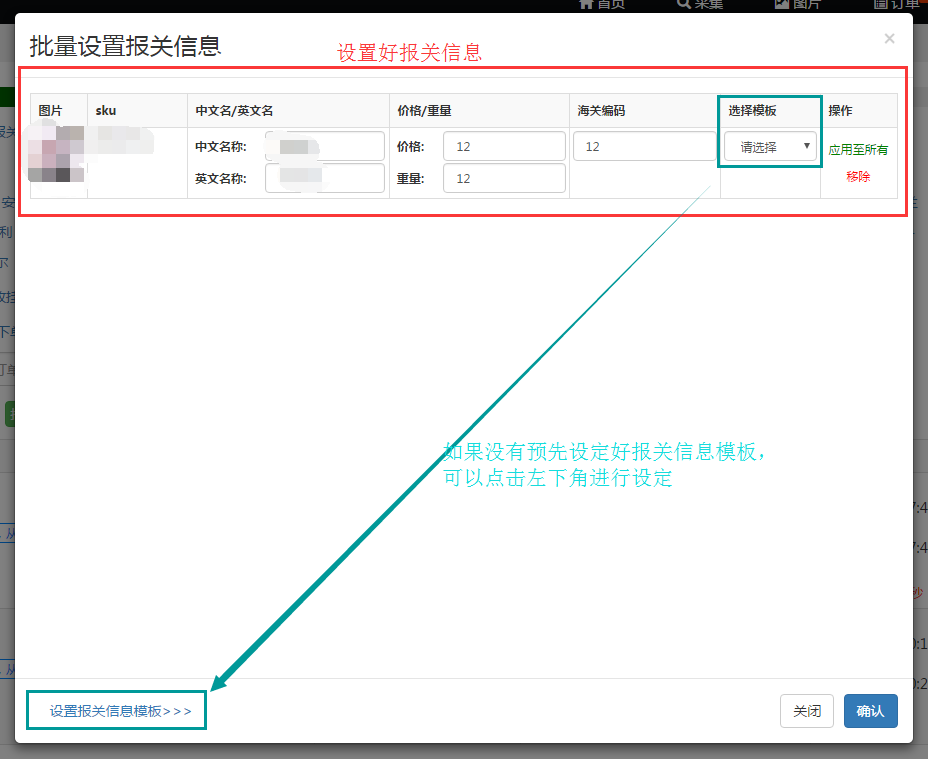Image resolution: width=928 pixels, height=759 pixels.
Task: Open the 请选择 template dropdown
Action: pos(769,146)
